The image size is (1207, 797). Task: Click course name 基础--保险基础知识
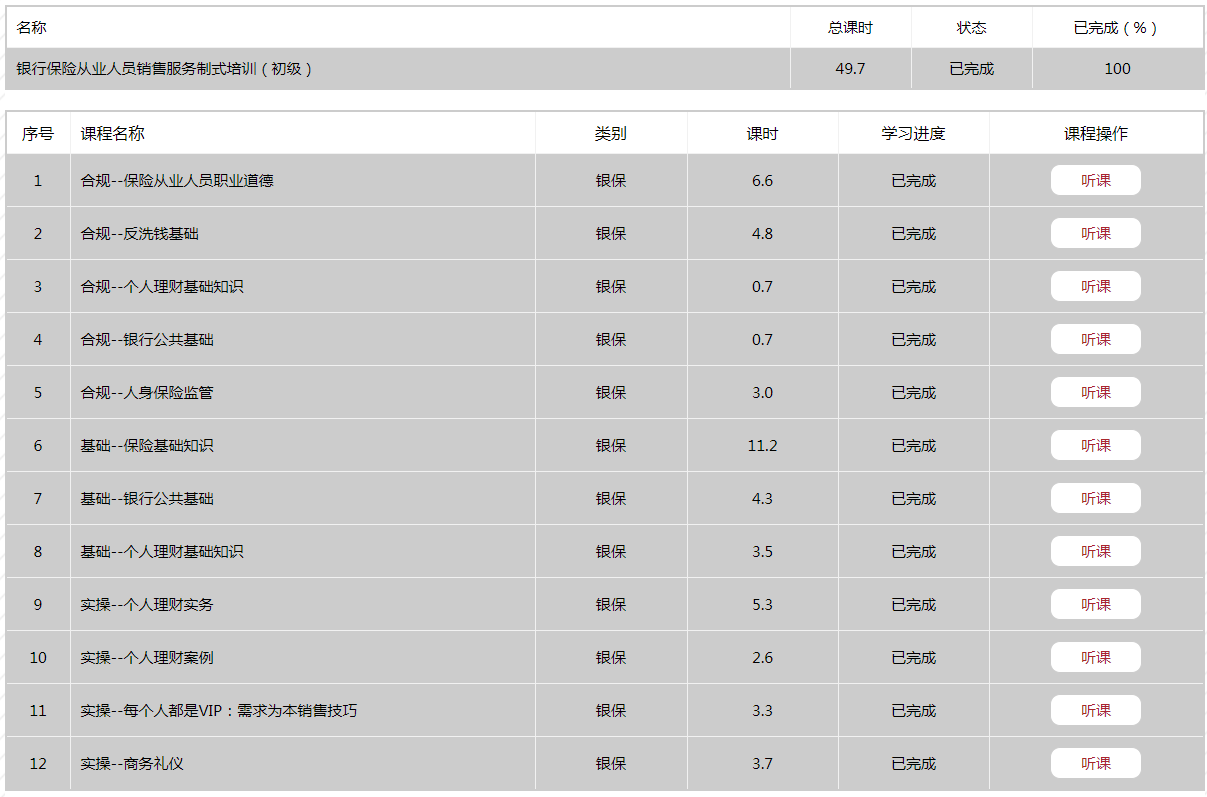click(147, 446)
